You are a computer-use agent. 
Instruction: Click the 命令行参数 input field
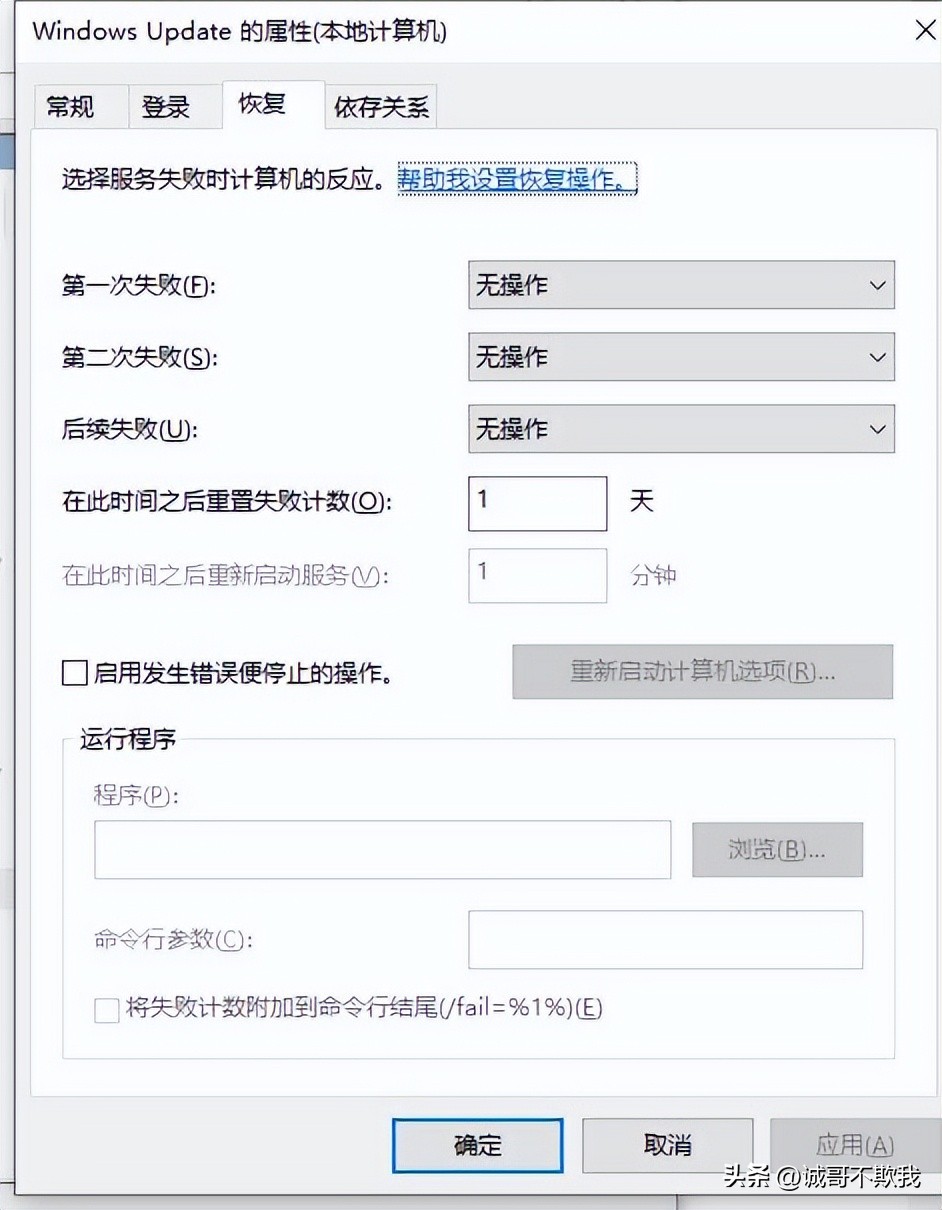point(665,939)
